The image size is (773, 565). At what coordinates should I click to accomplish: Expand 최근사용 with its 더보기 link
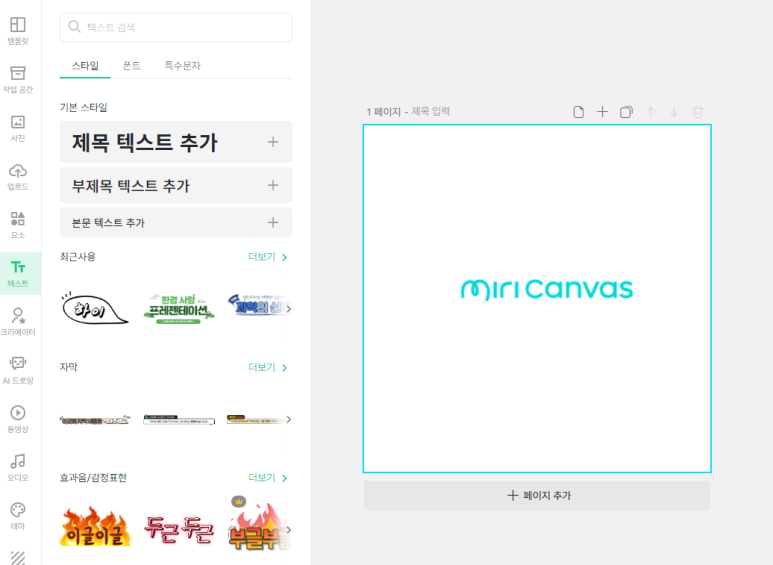click(x=268, y=257)
